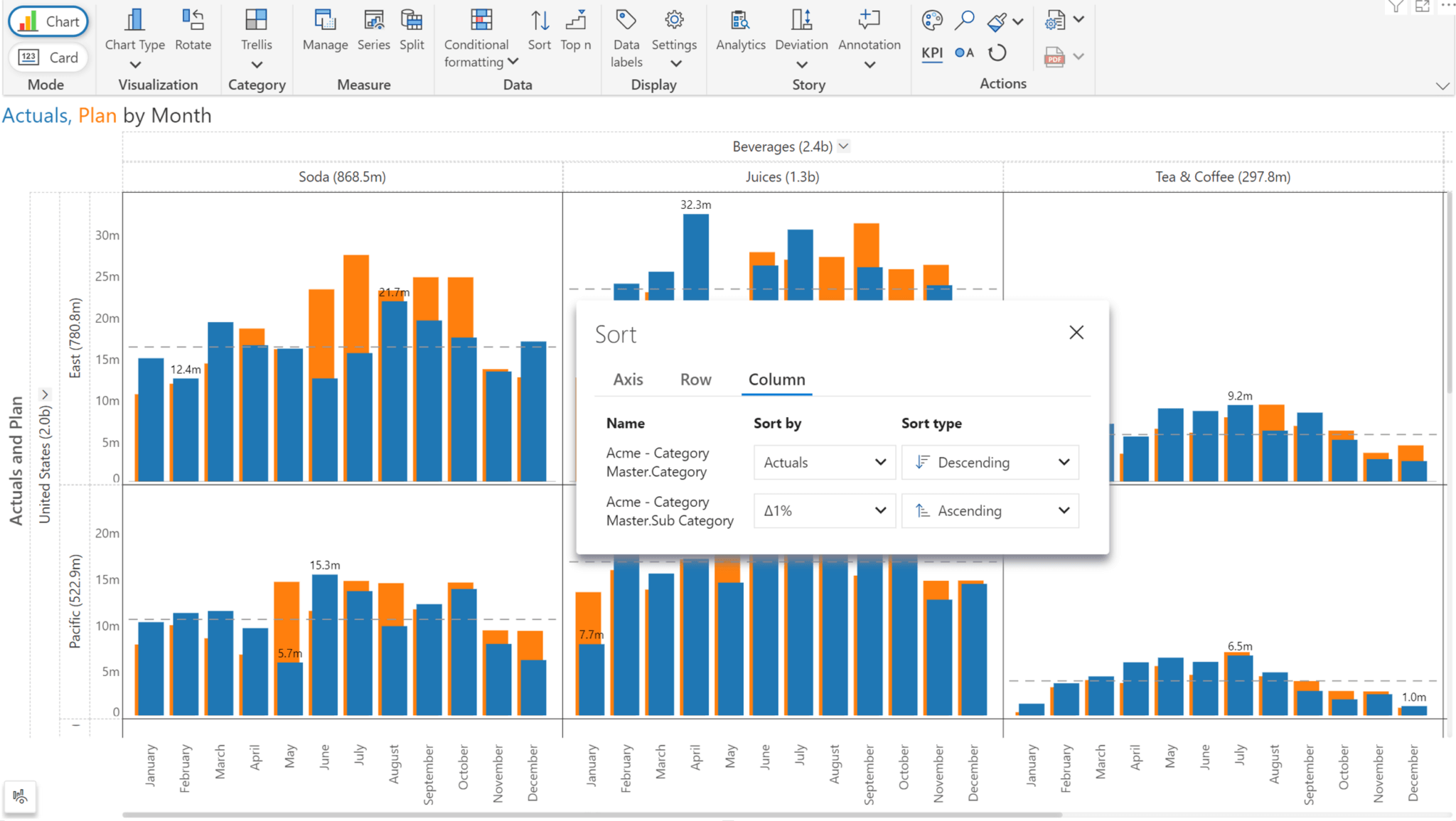Close the Sort dialog
Viewport: 1456px width, 821px height.
(1076, 332)
